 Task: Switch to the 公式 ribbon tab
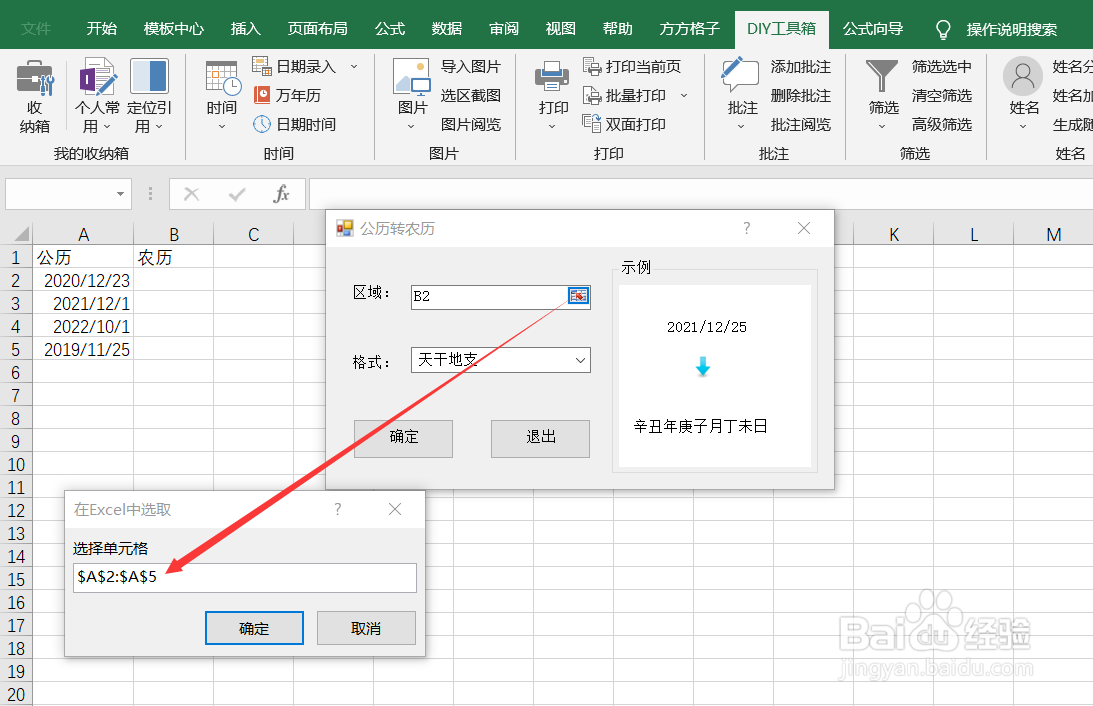[390, 29]
